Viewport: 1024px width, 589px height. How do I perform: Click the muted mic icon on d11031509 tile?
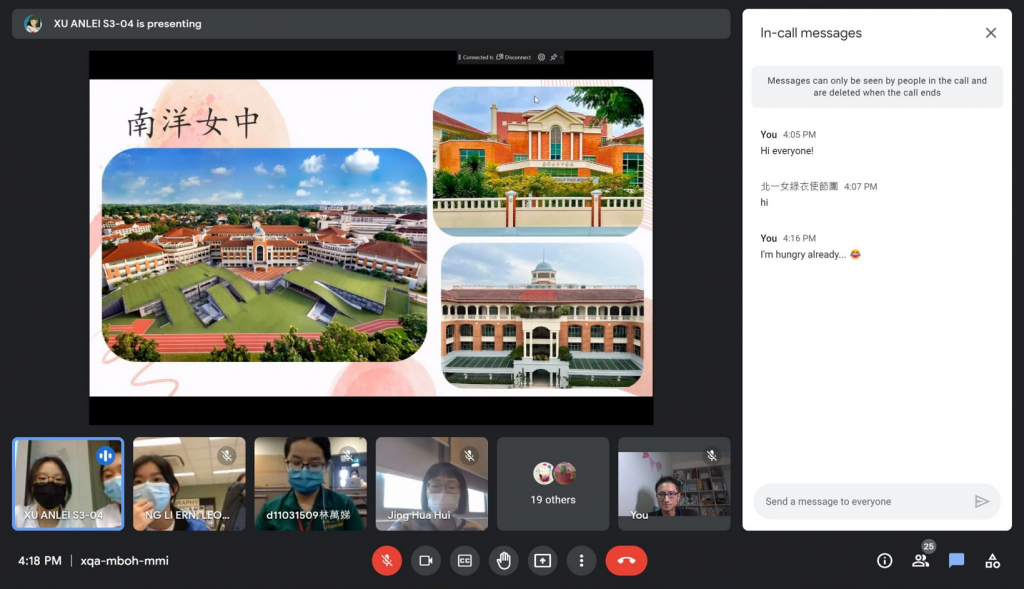(x=348, y=455)
